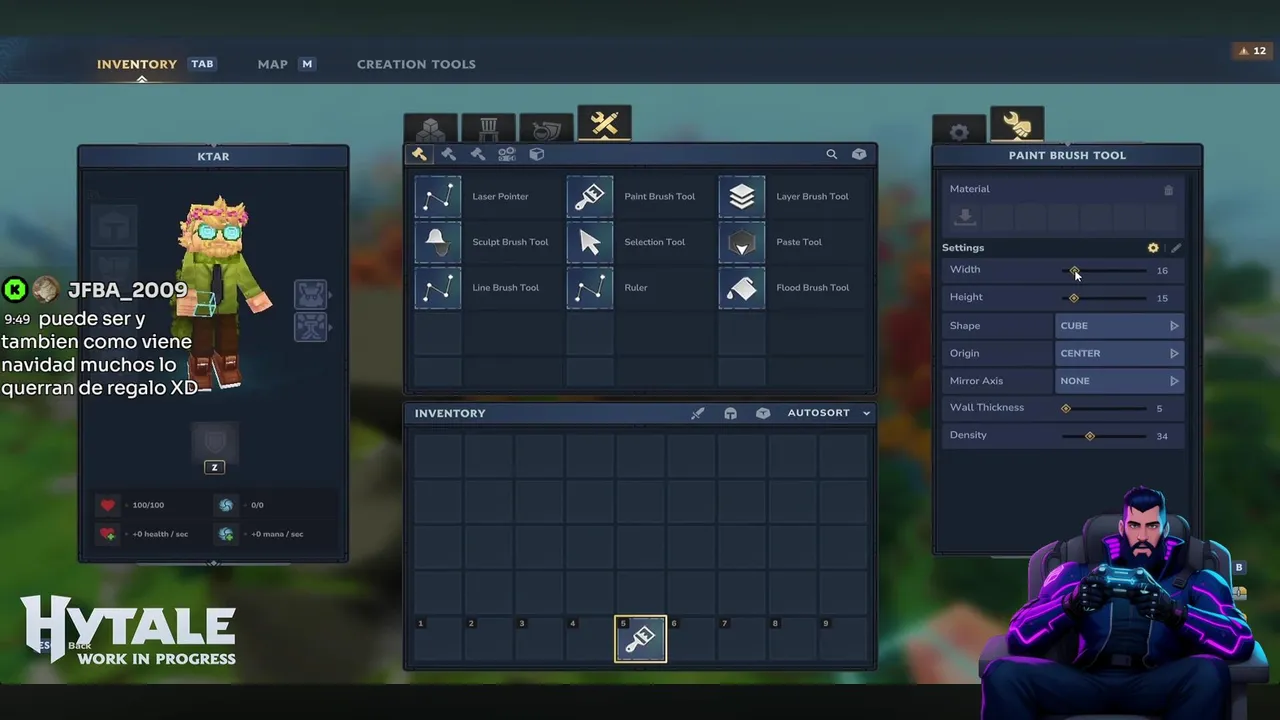This screenshot has height=720, width=1280.
Task: Open the gear settings tab above tool panel
Action: (959, 131)
